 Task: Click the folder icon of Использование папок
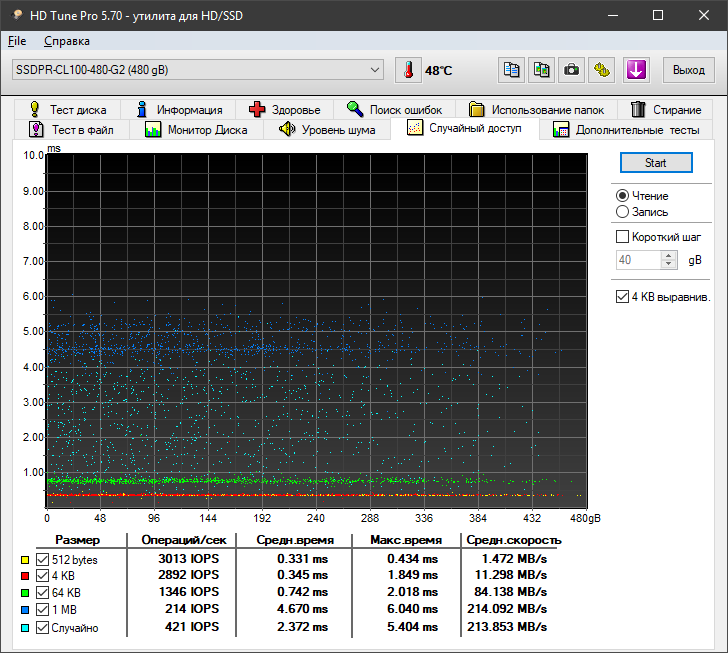tap(476, 110)
